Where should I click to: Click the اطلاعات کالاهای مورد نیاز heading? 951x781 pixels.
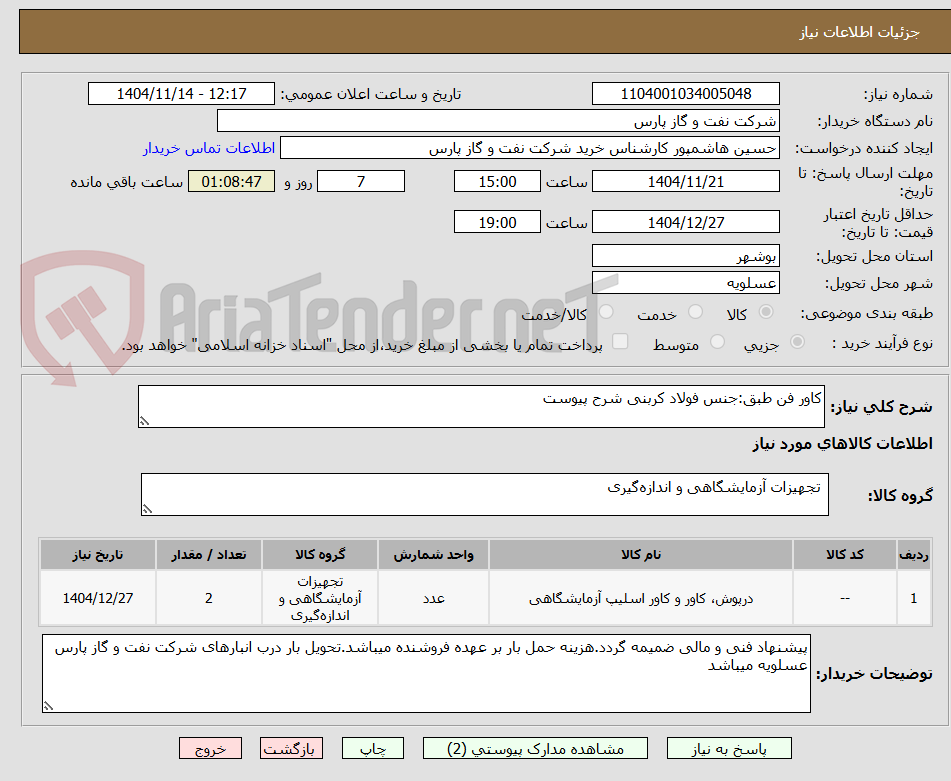[x=842, y=444]
